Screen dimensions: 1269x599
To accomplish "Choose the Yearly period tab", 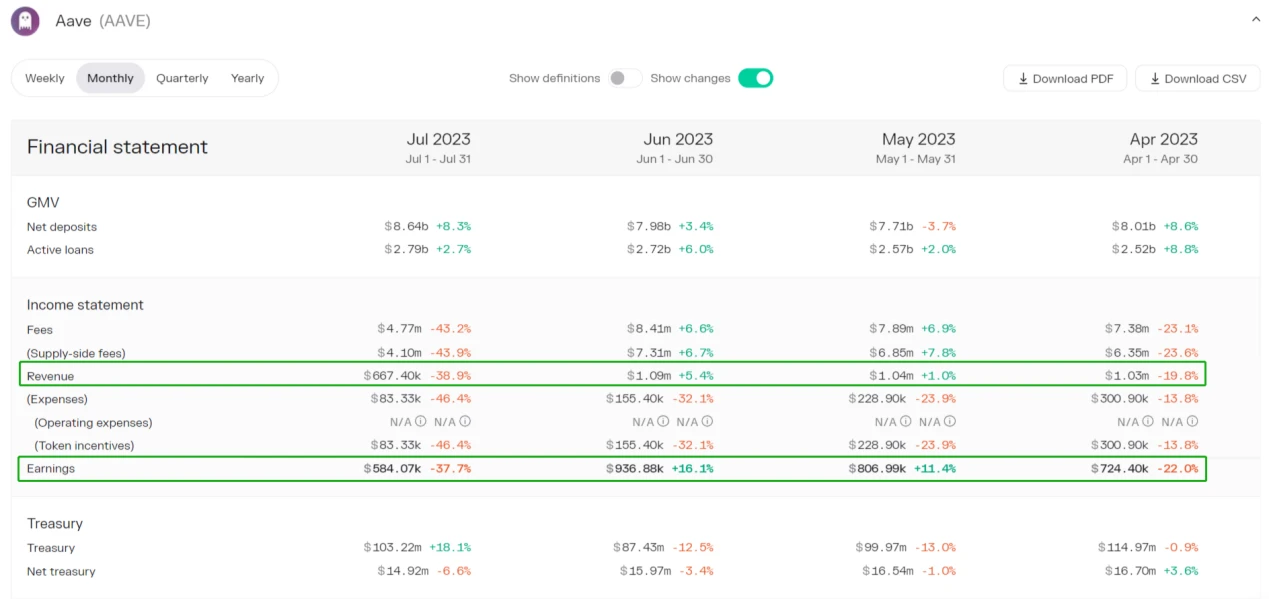I will 247,78.
